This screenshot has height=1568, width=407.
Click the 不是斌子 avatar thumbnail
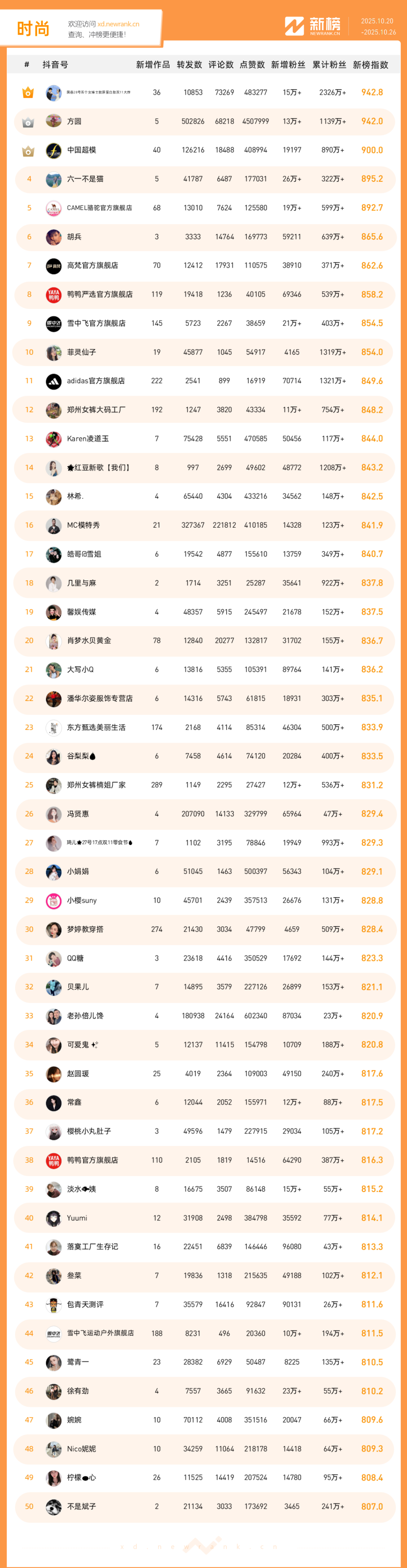pos(54,1507)
